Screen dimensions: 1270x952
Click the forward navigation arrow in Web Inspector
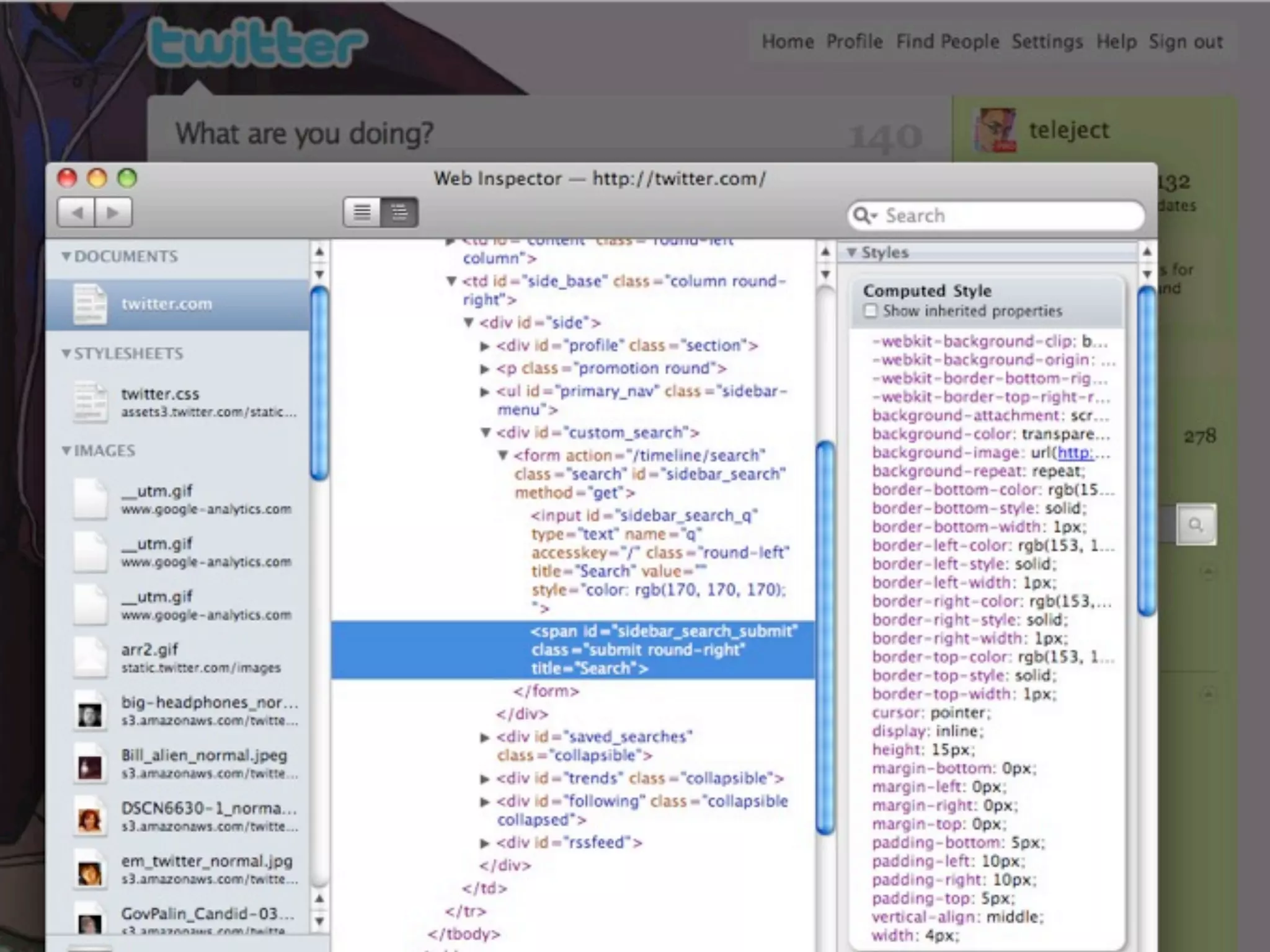113,213
